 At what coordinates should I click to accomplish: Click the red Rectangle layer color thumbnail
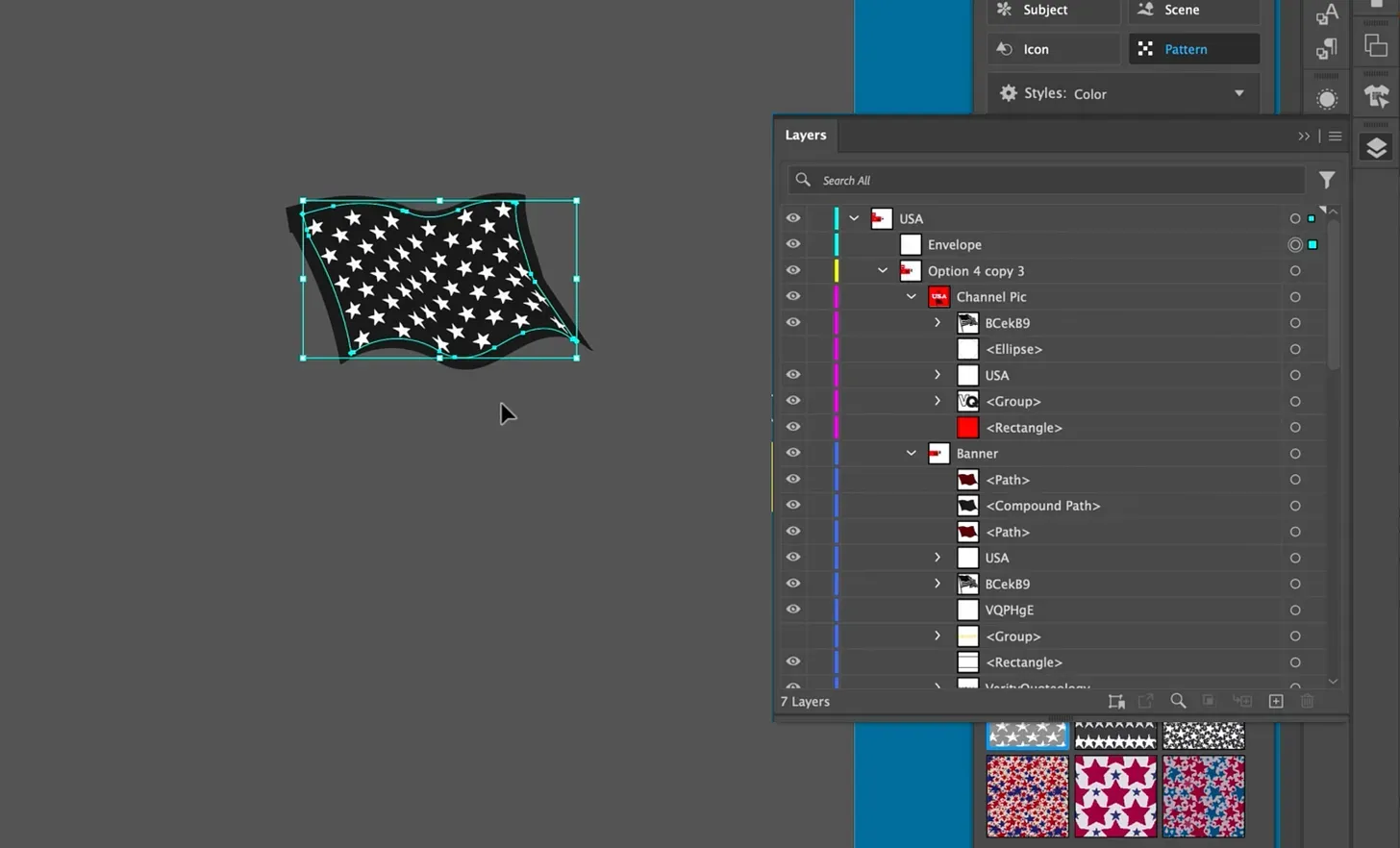point(967,427)
